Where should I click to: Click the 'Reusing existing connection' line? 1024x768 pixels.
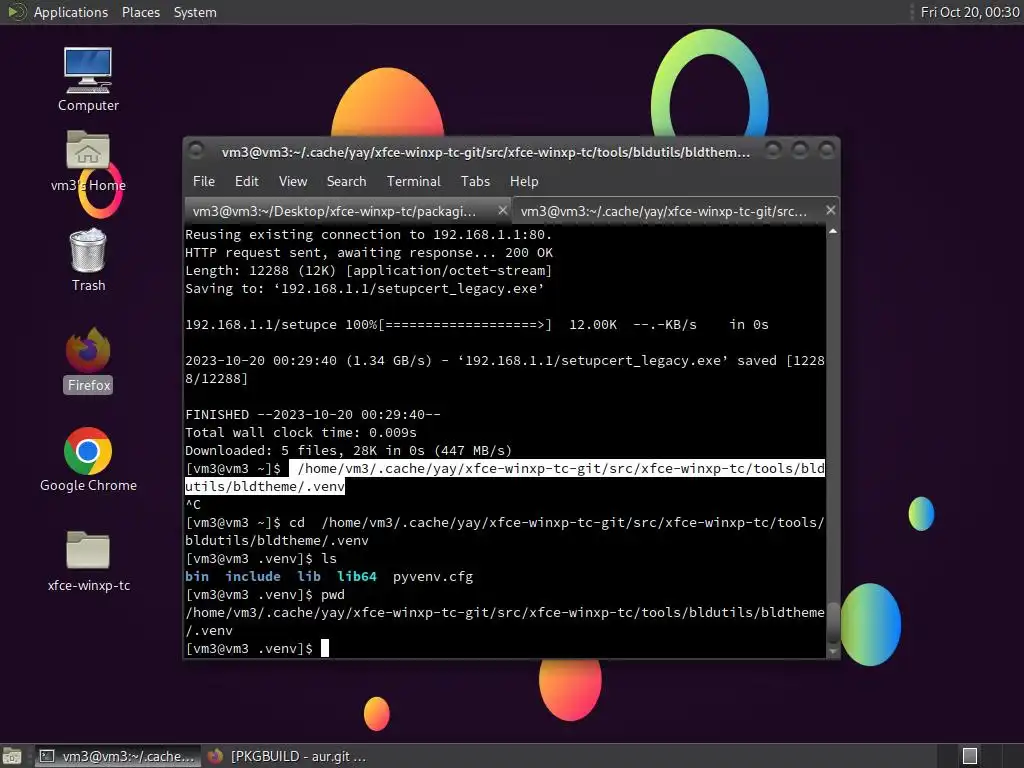coord(369,234)
